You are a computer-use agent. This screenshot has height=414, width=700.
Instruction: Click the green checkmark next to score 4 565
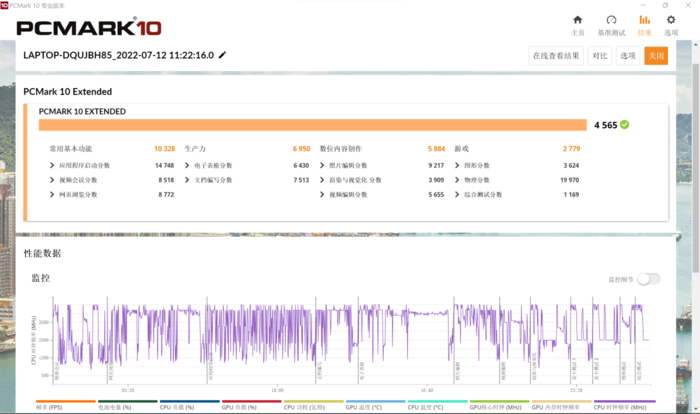coord(625,125)
